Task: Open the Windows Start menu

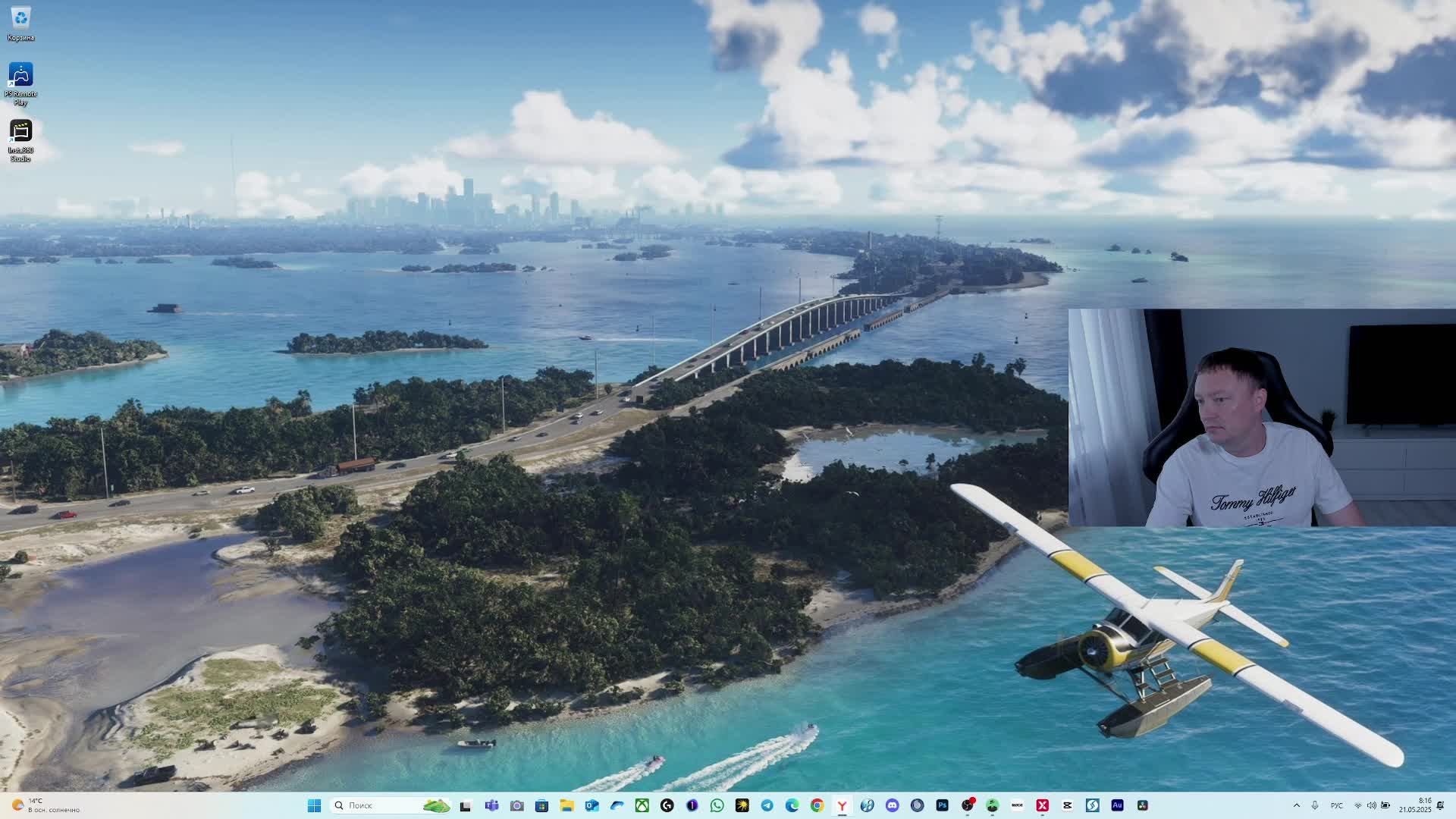Action: click(x=314, y=805)
